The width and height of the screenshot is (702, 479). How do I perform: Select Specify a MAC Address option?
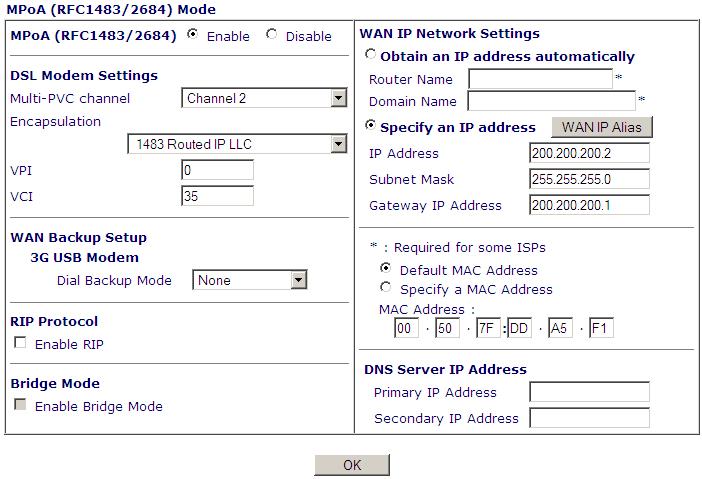[386, 288]
